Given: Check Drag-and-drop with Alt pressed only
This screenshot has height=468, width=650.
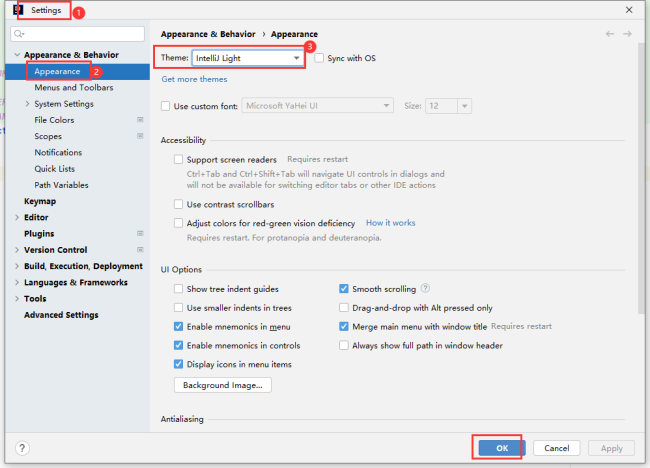Looking at the screenshot, I should pyautogui.click(x=344, y=308).
